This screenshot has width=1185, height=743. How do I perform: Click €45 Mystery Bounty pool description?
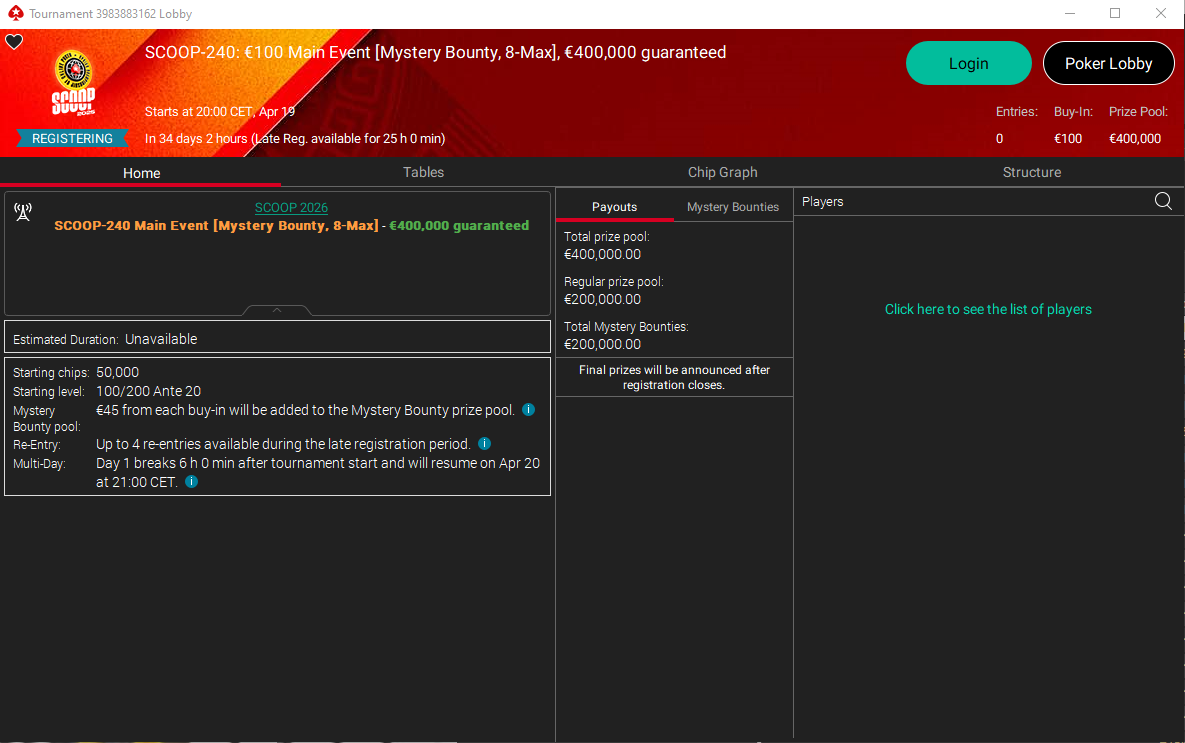305,410
